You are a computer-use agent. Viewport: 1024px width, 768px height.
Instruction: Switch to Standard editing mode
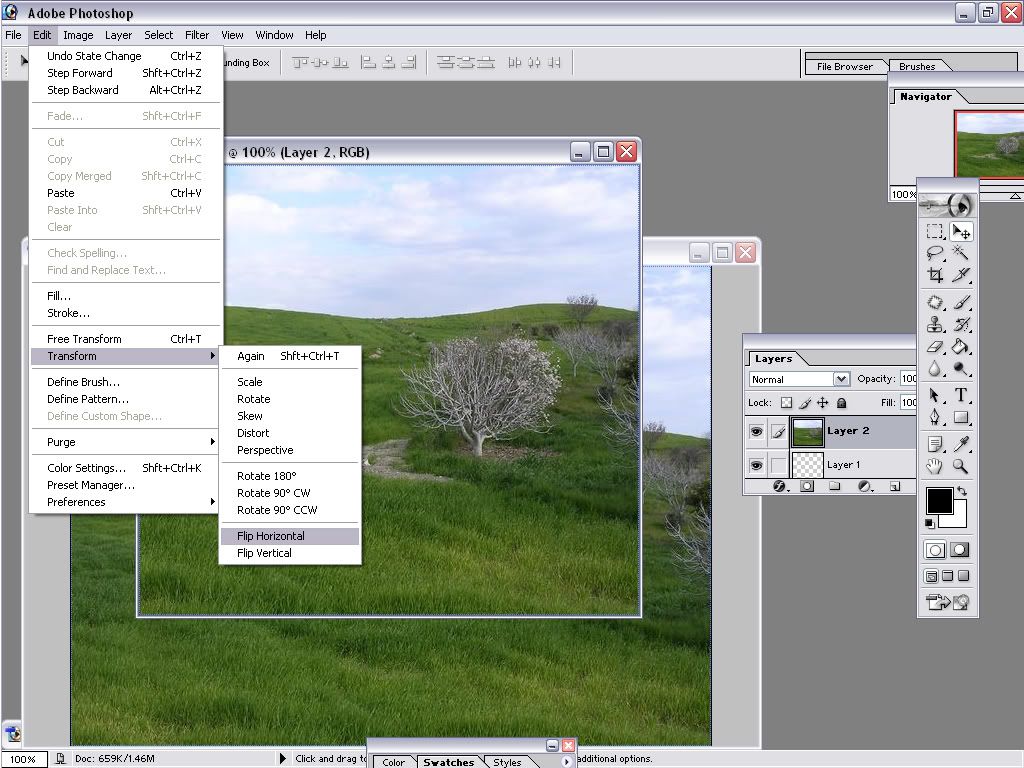click(x=935, y=550)
